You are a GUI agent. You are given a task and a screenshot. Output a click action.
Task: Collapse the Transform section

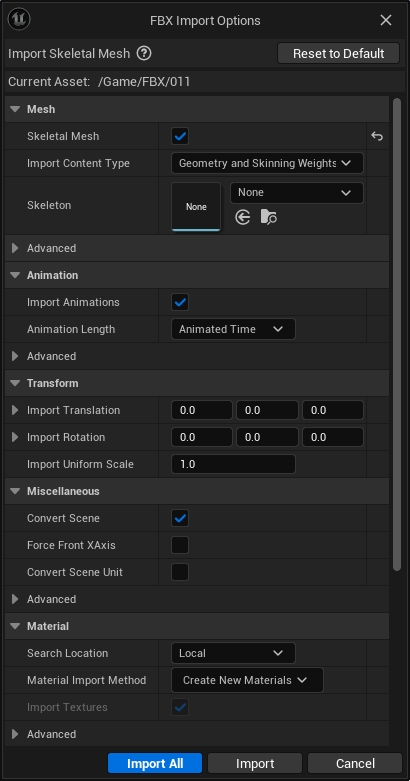click(x=15, y=383)
